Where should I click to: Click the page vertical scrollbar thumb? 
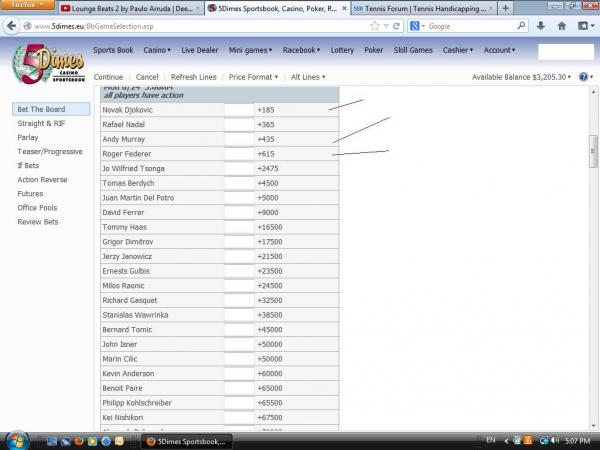pyautogui.click(x=592, y=153)
